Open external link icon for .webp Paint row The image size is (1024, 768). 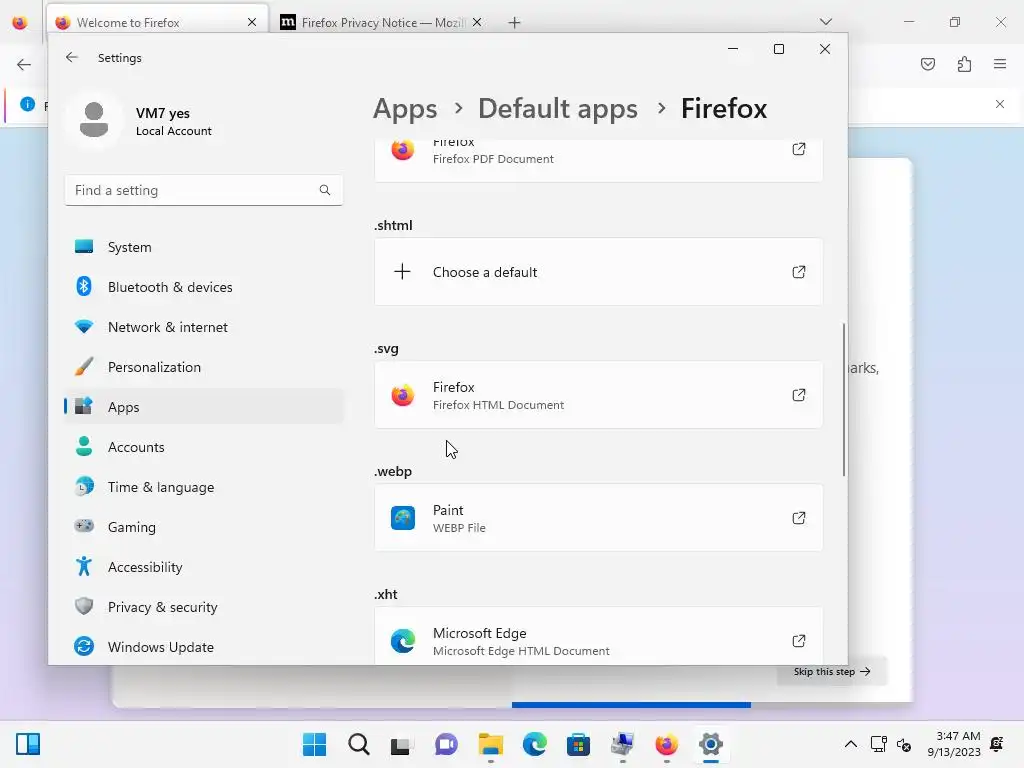click(x=799, y=518)
